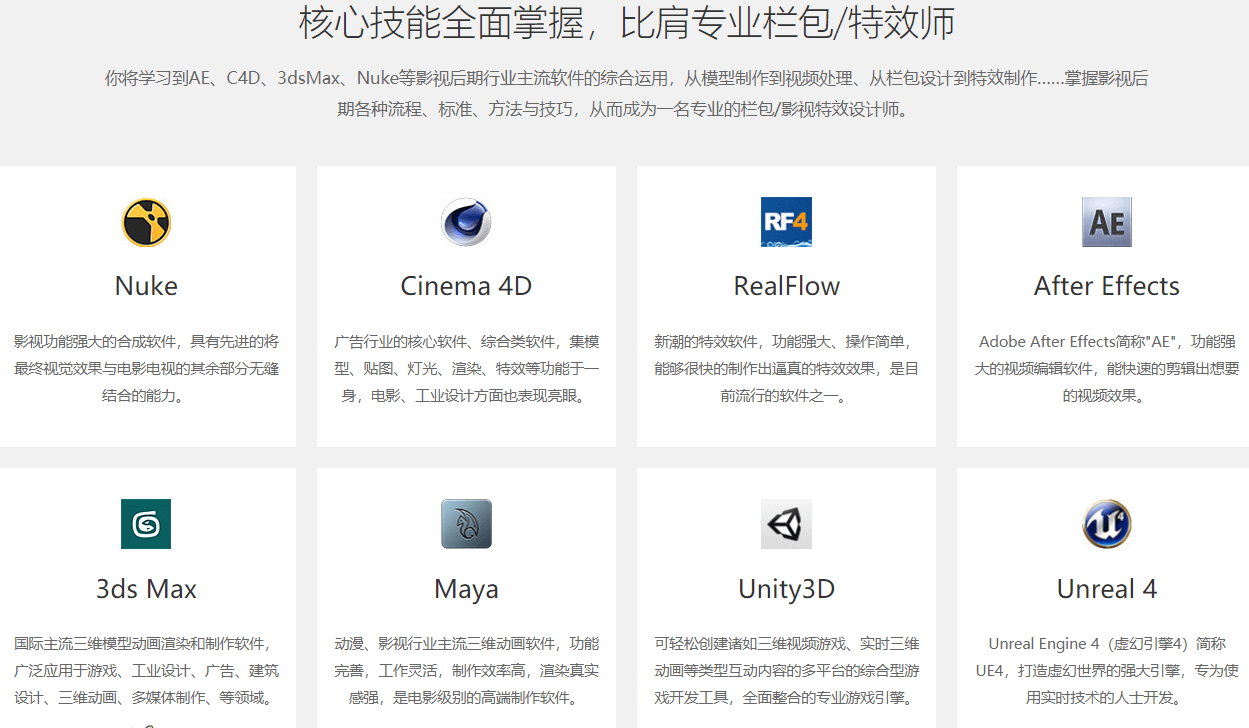Click the Nuke description paragraph
Image resolution: width=1249 pixels, height=728 pixels.
pyautogui.click(x=146, y=368)
